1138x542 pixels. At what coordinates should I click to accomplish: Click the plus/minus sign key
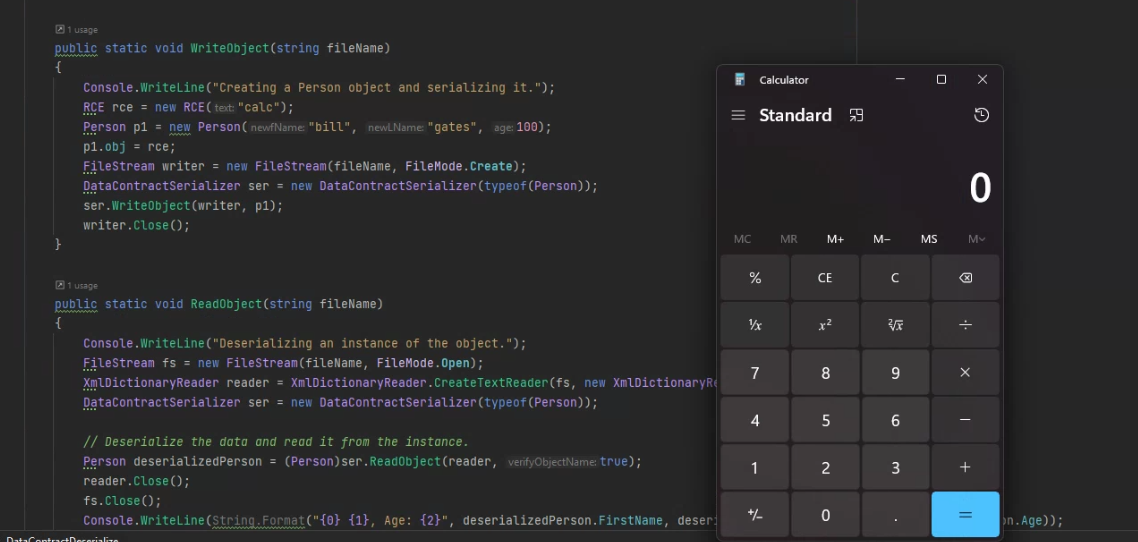pyautogui.click(x=755, y=515)
